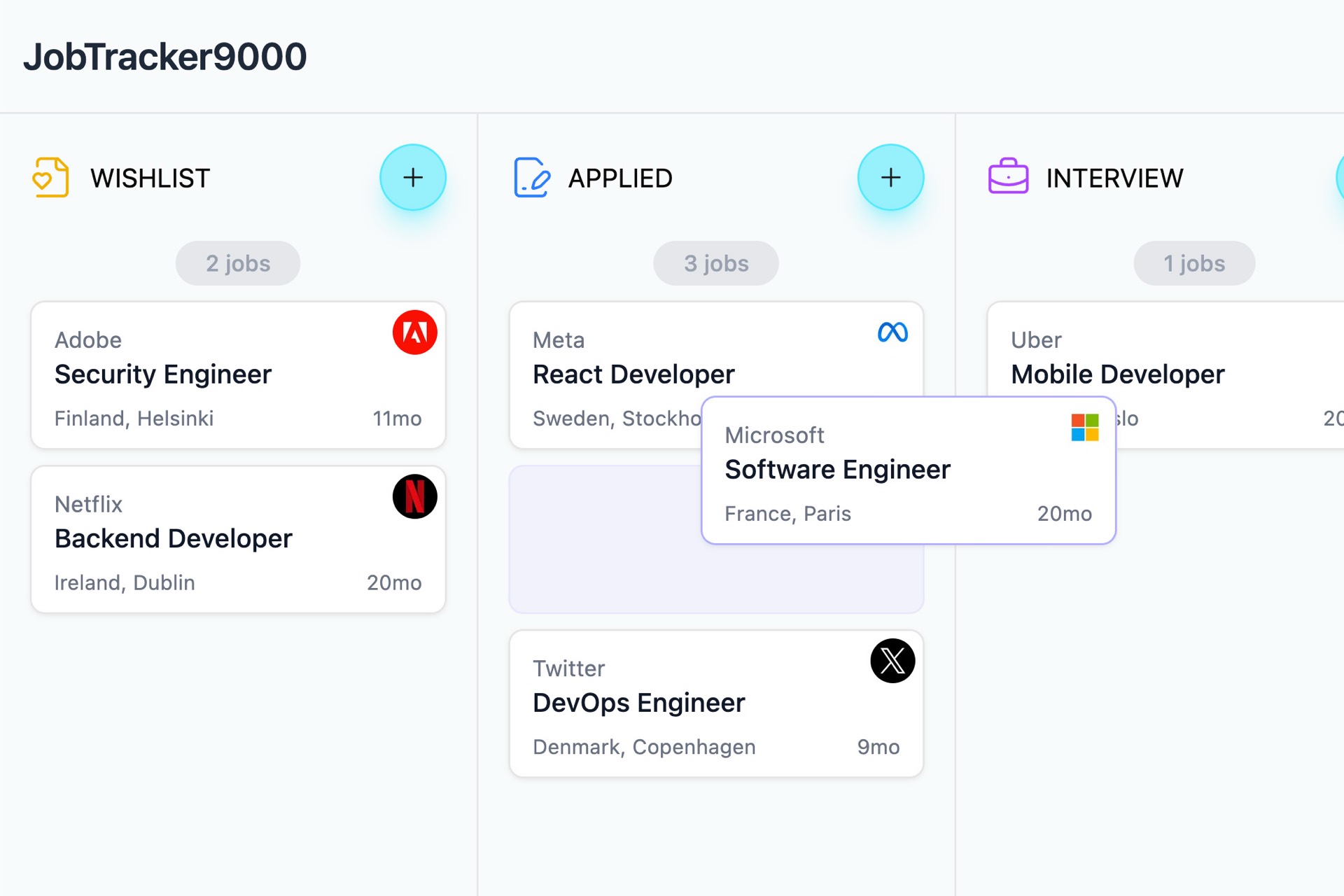Select the INTERVIEW column heading
The image size is (1344, 896).
(x=1114, y=178)
